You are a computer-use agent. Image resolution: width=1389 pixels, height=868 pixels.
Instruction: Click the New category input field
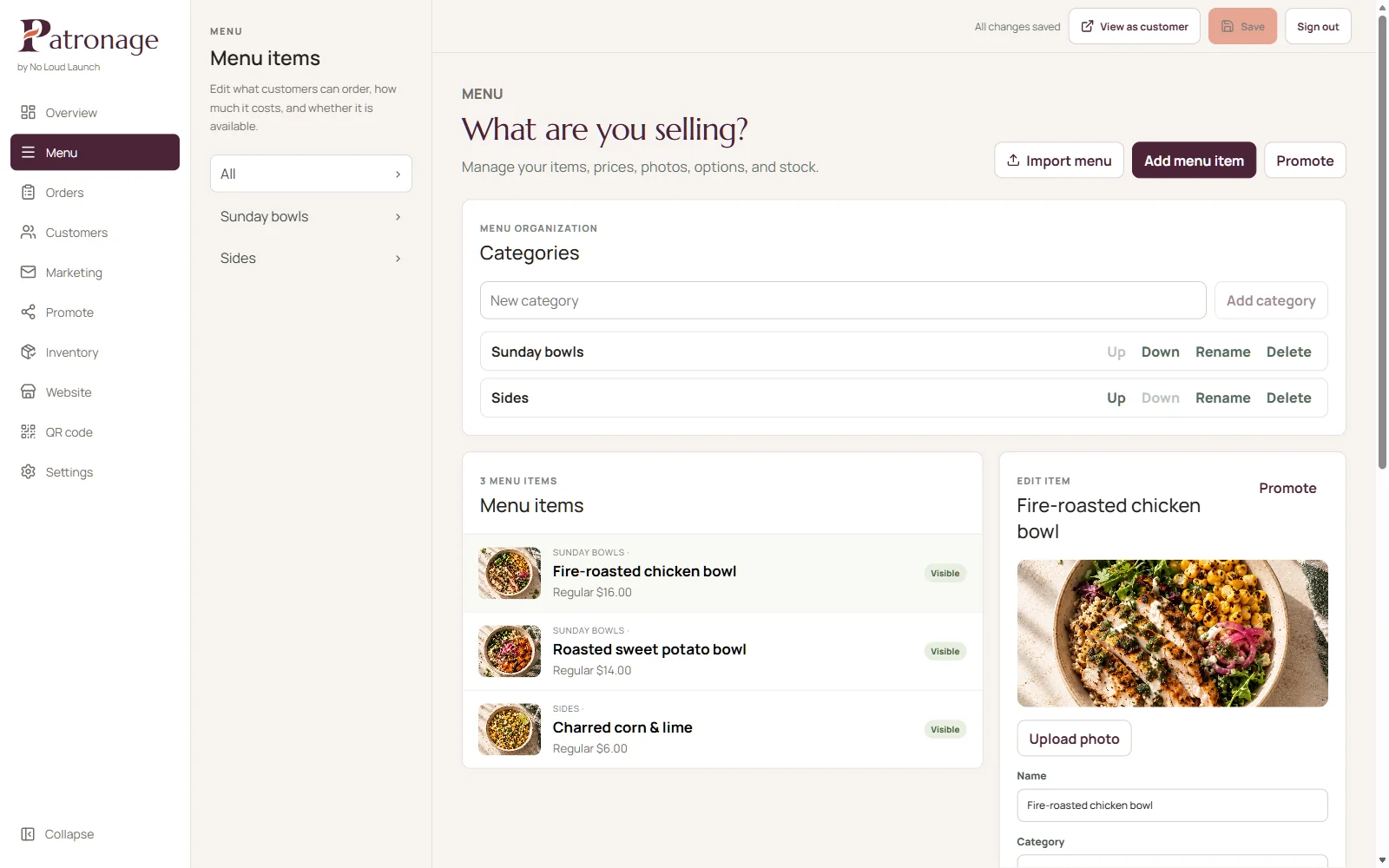[842, 300]
